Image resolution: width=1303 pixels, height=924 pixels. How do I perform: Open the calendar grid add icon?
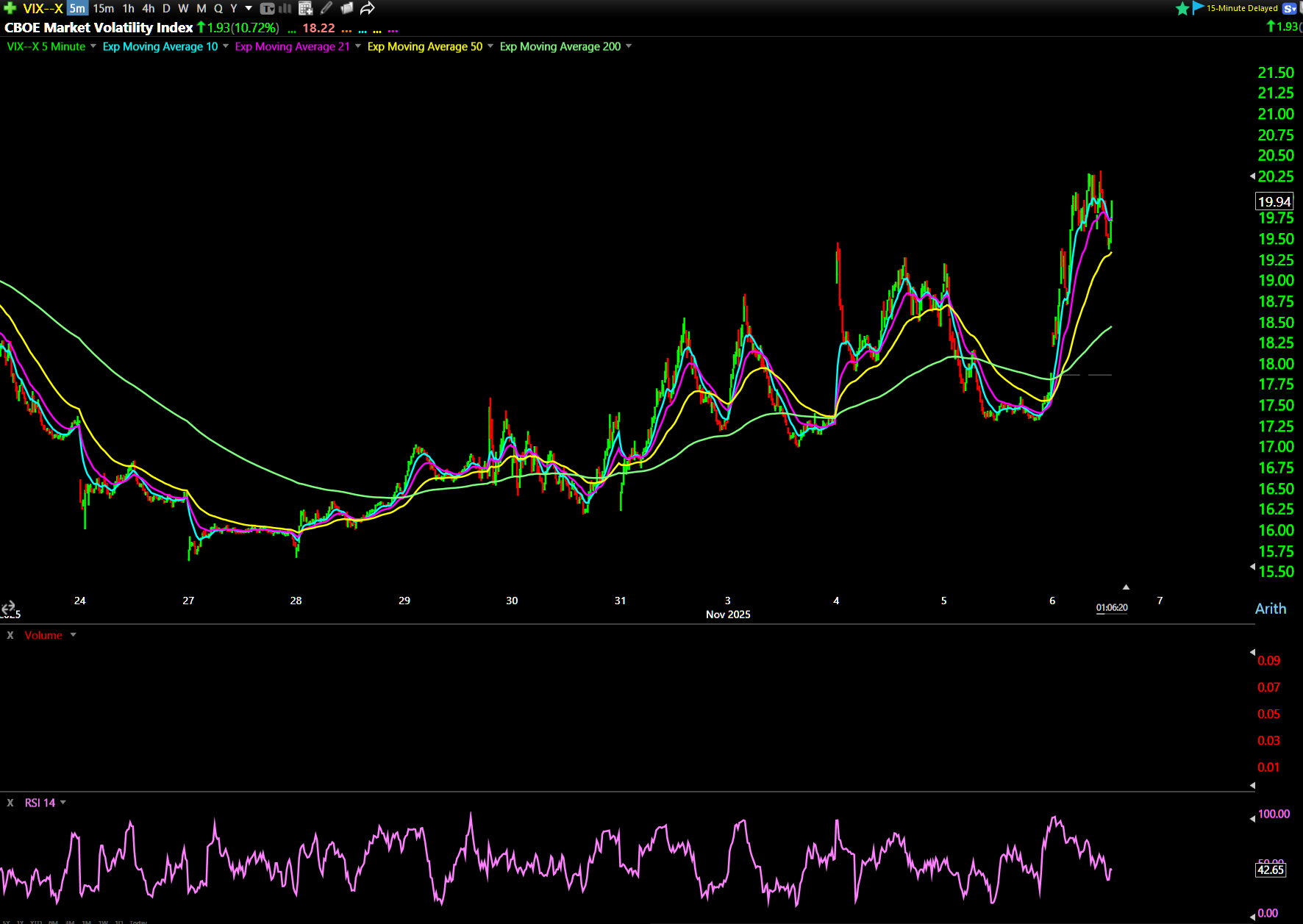tap(306, 9)
